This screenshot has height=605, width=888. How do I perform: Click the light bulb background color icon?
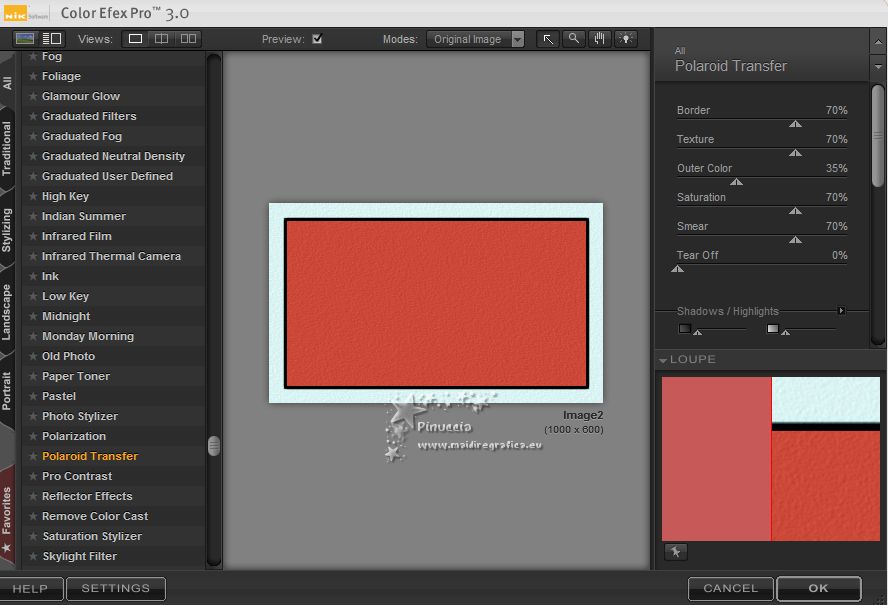626,39
